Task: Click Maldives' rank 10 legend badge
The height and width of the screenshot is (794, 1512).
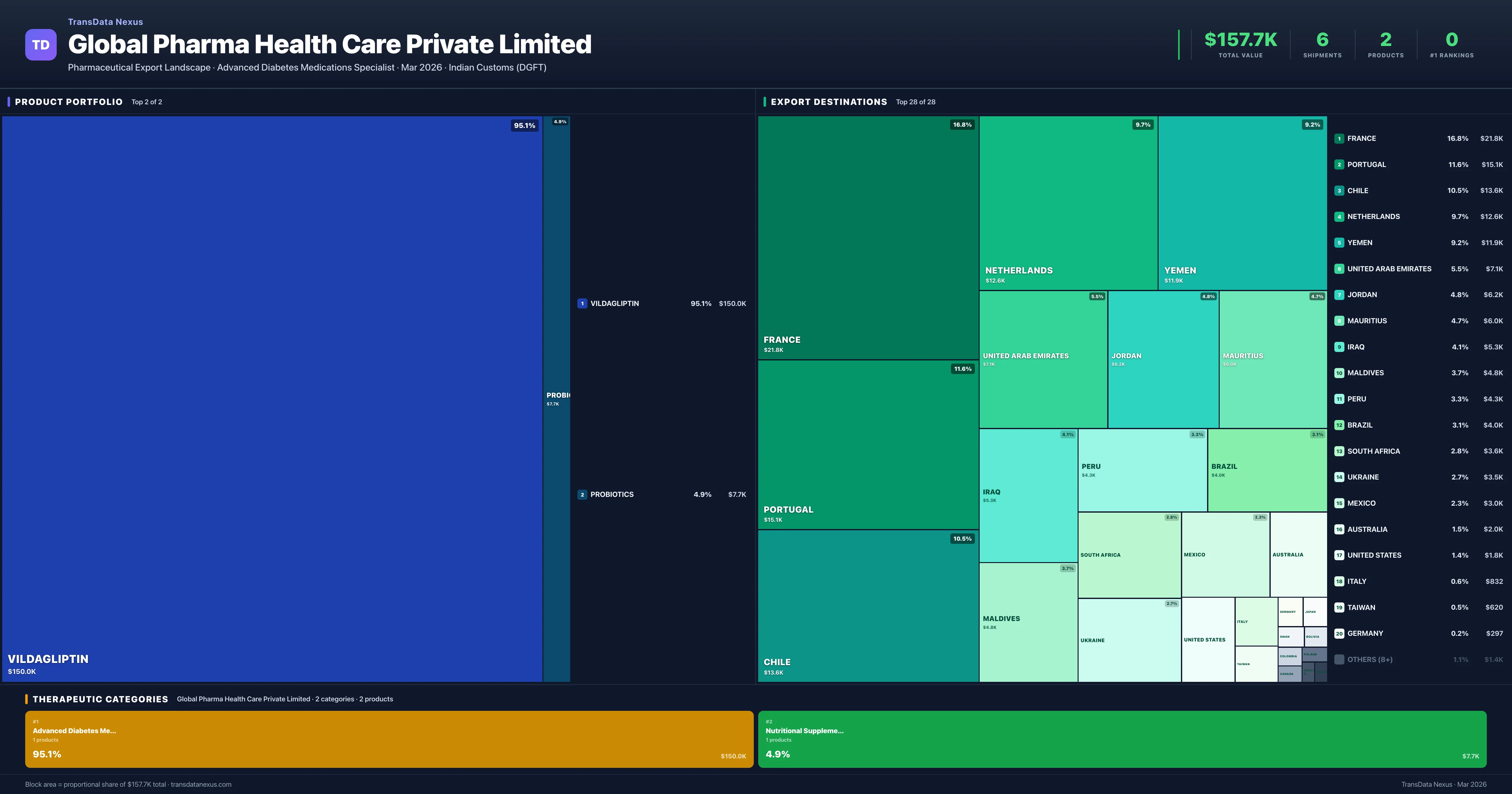Action: (x=1339, y=373)
